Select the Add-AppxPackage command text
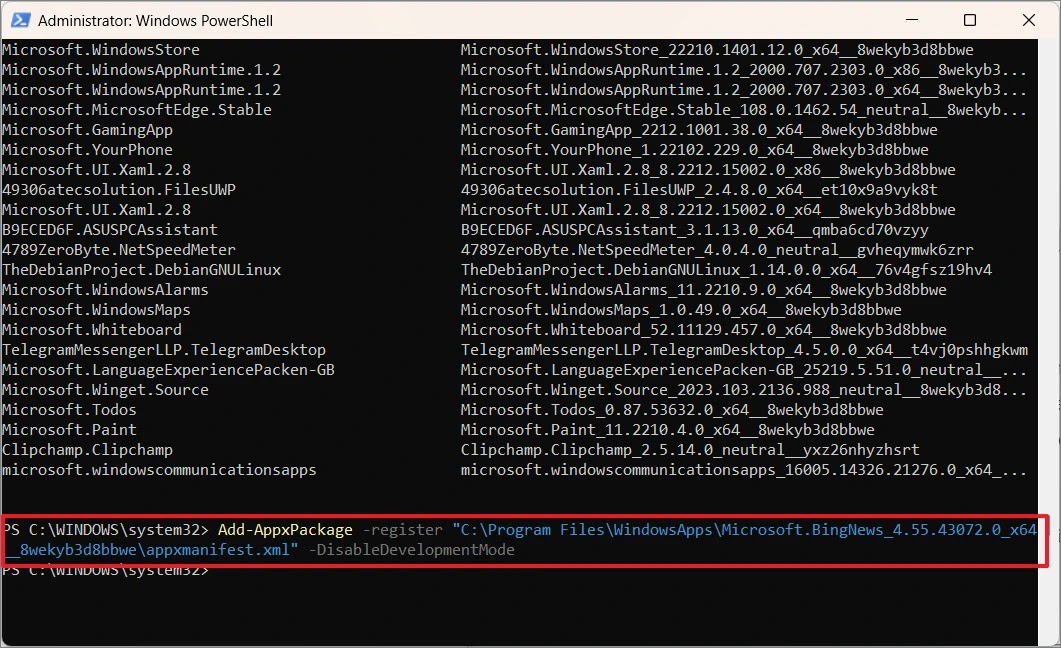The width and height of the screenshot is (1061, 648). 287,529
